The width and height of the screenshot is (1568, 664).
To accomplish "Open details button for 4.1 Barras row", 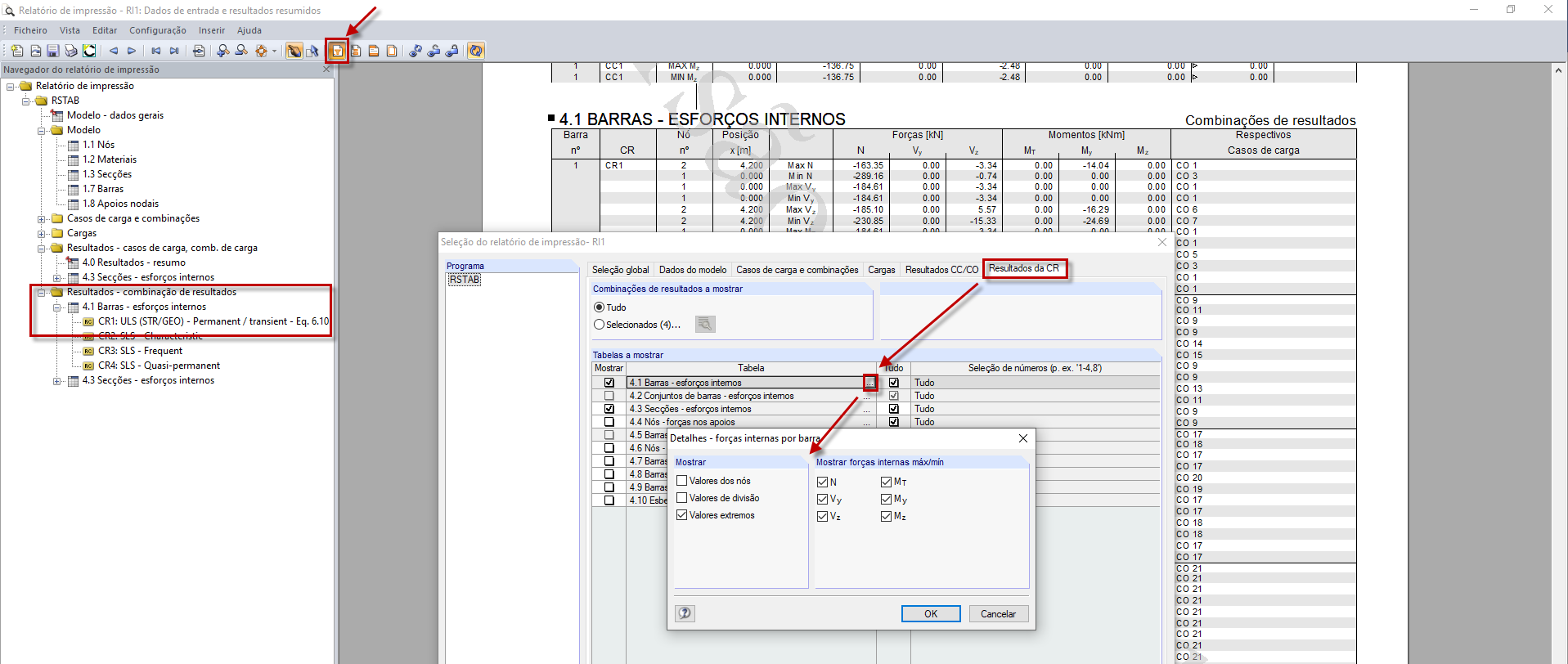I will 869,383.
